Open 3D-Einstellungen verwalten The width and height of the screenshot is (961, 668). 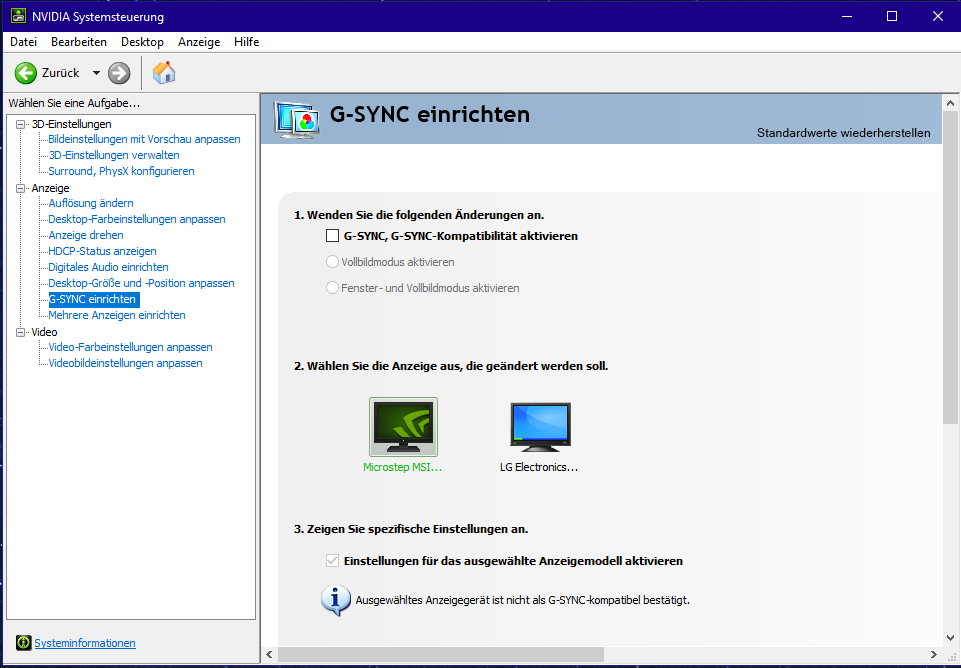[x=114, y=155]
